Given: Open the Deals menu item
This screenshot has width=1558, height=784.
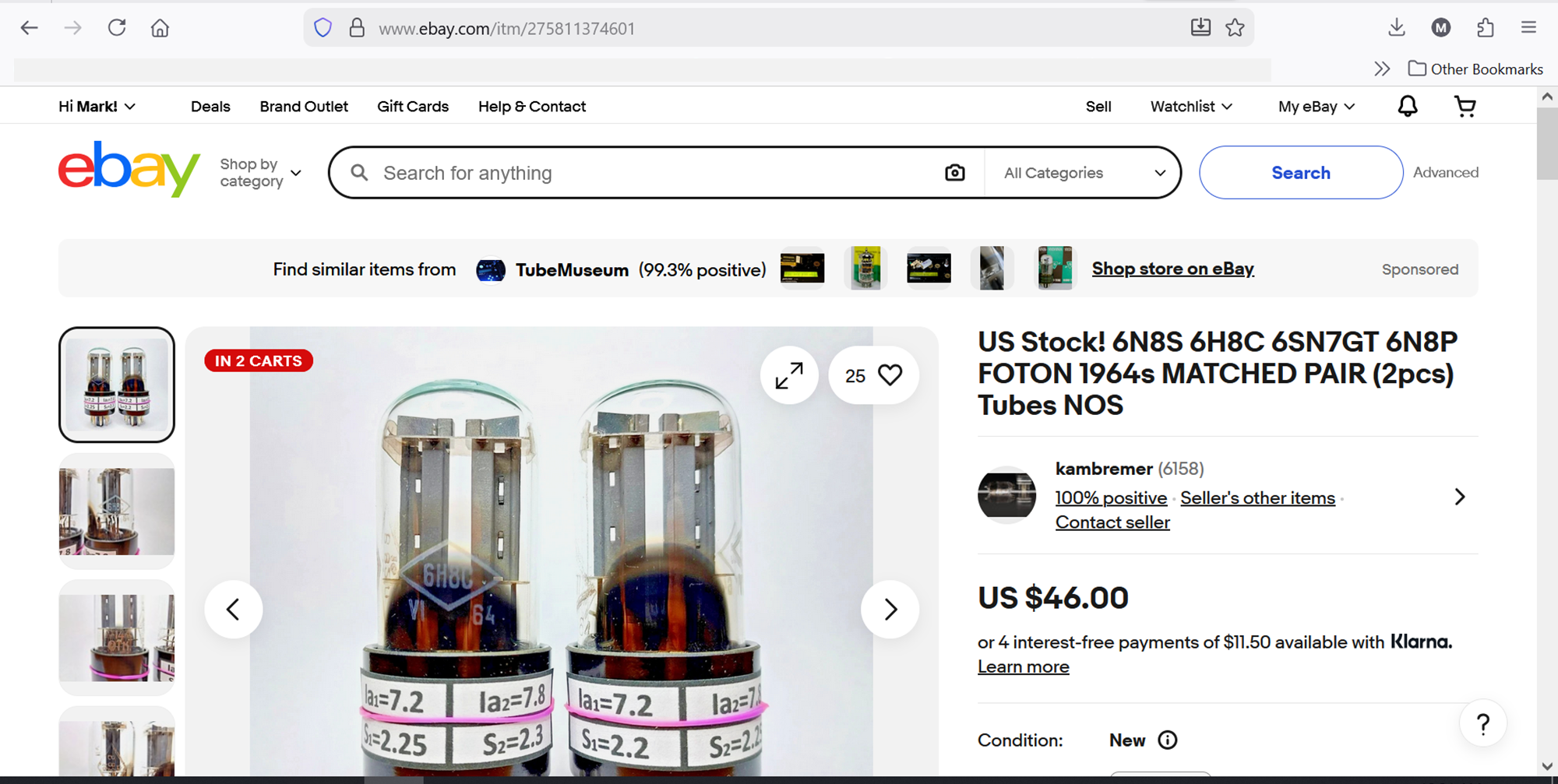Looking at the screenshot, I should (210, 107).
